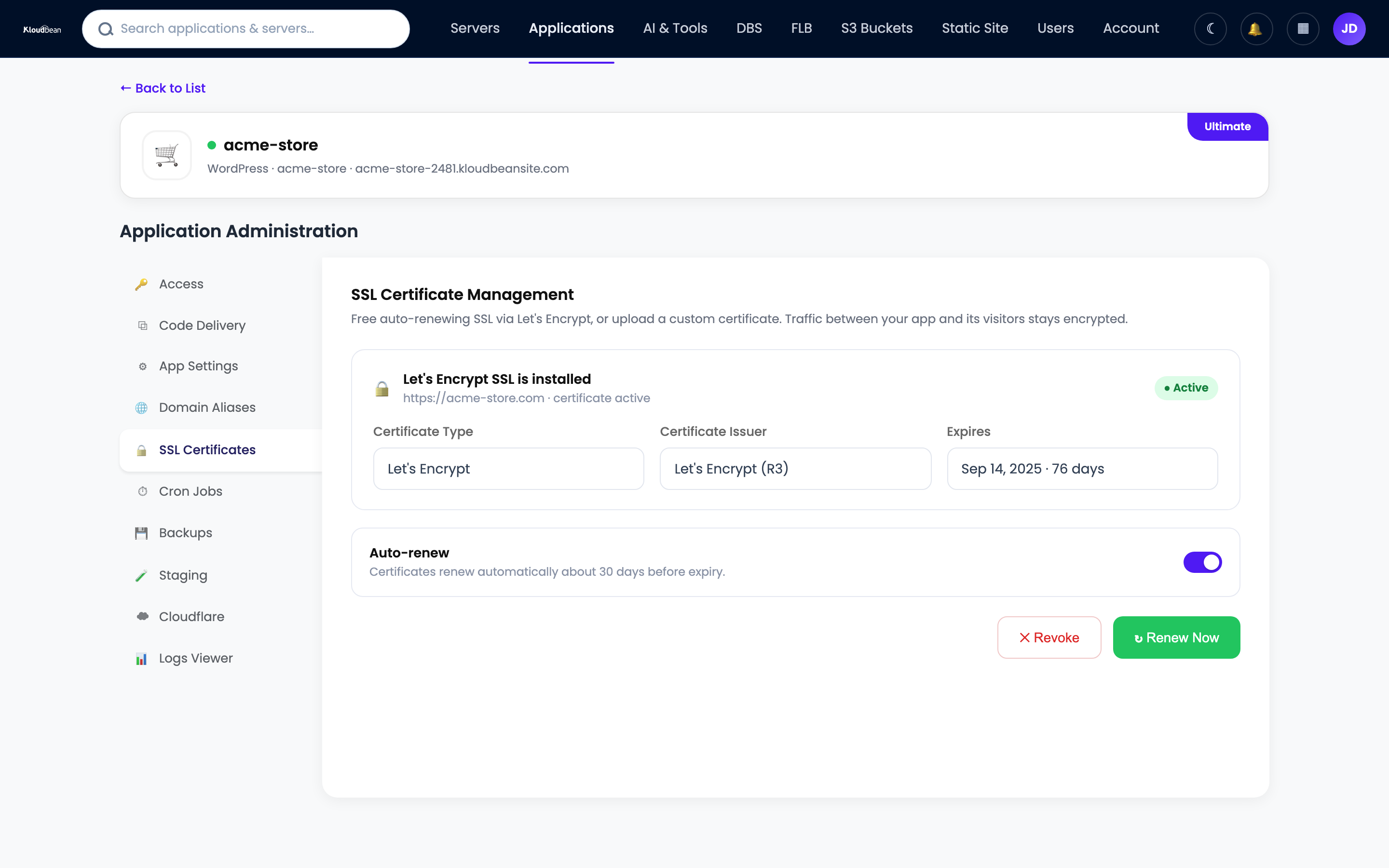Click the Code Delivery icon

pyautogui.click(x=142, y=325)
